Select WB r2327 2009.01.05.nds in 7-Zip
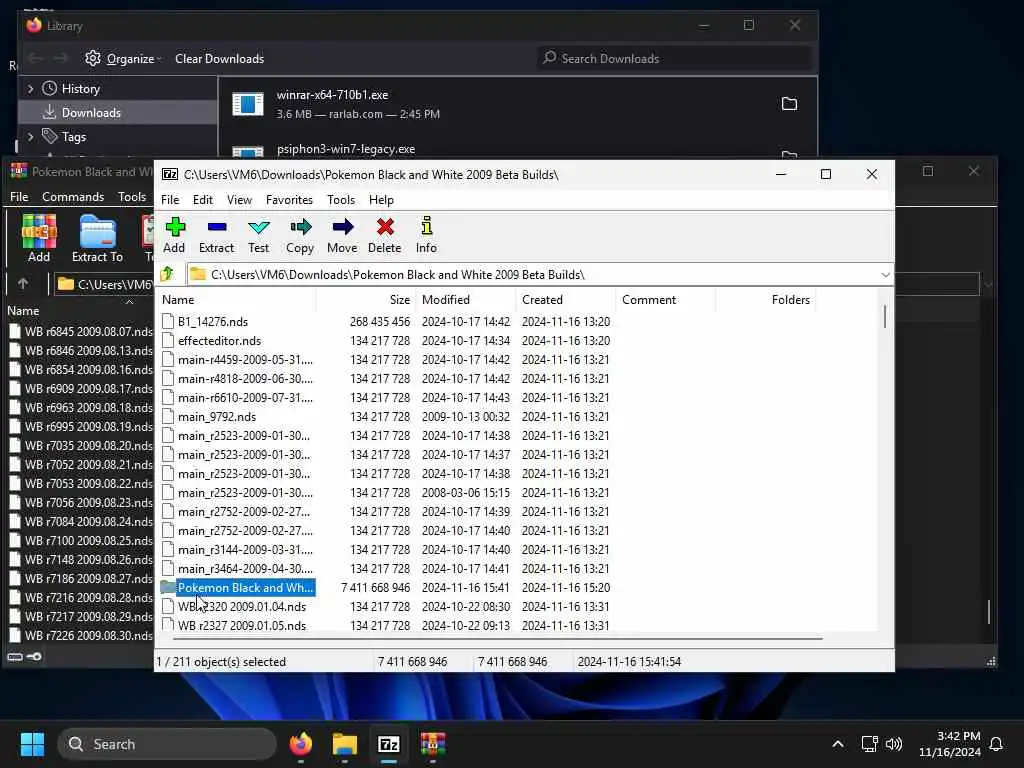The width and height of the screenshot is (1024, 768). pyautogui.click(x=242, y=625)
